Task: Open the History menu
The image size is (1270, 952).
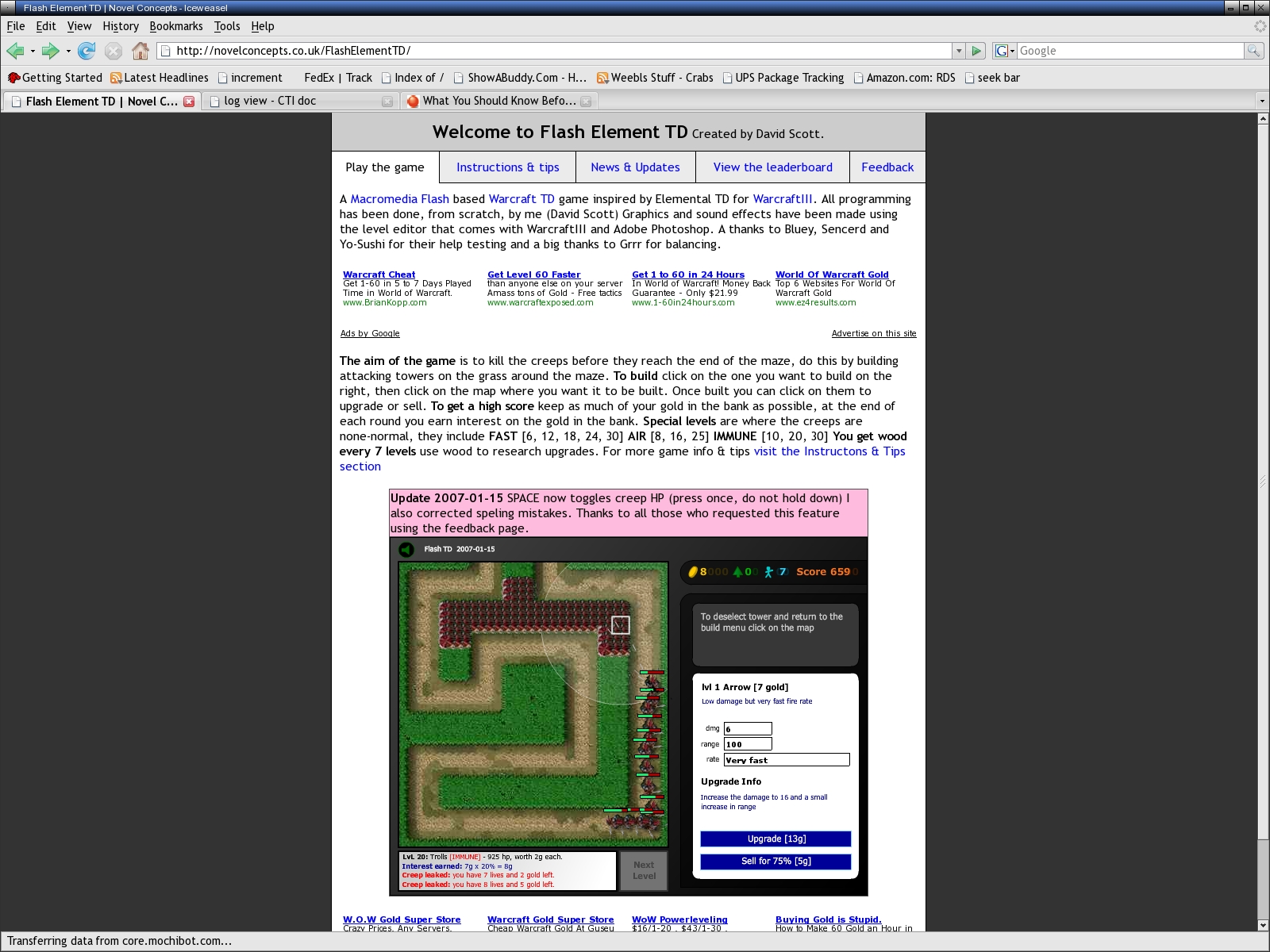Action: pyautogui.click(x=121, y=26)
